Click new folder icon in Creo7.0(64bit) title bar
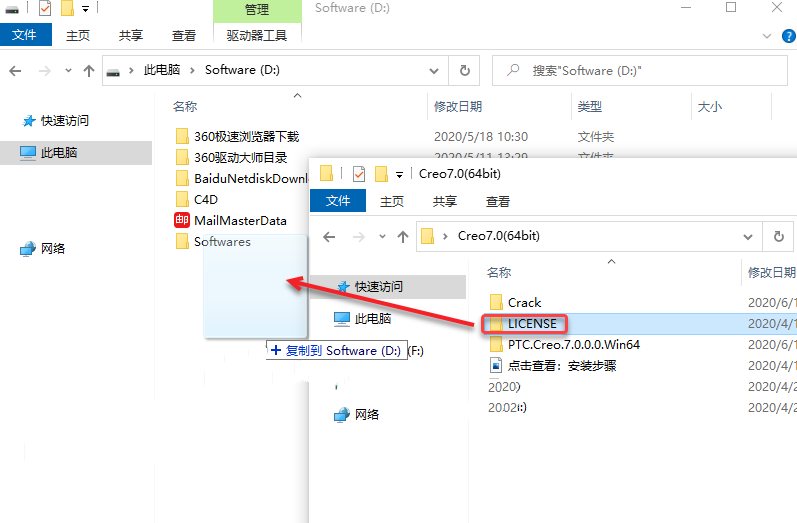Viewport: 797px width, 523px height. (381, 174)
